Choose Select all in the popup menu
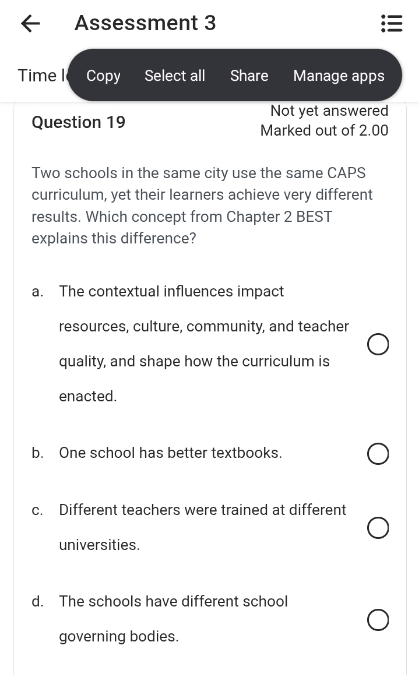The width and height of the screenshot is (419, 675). click(175, 76)
